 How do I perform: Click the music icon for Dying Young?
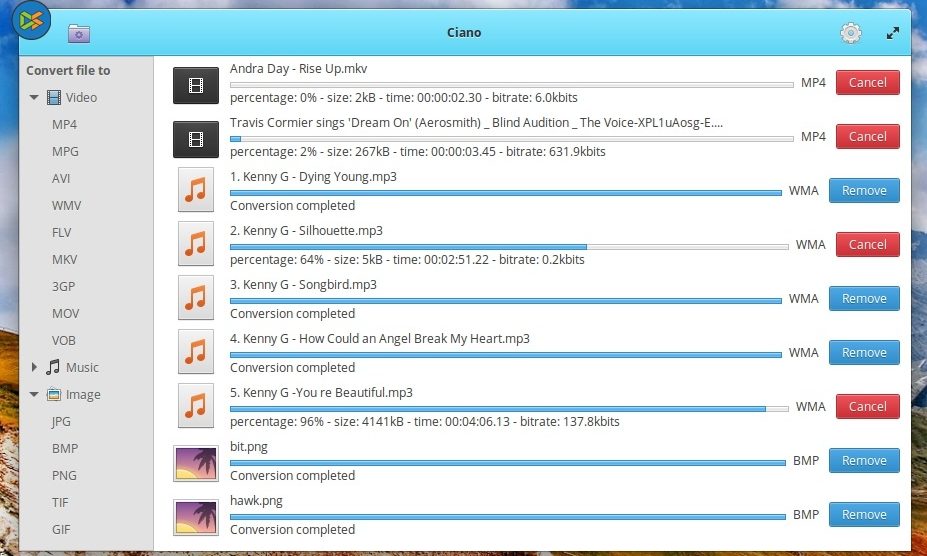click(196, 190)
